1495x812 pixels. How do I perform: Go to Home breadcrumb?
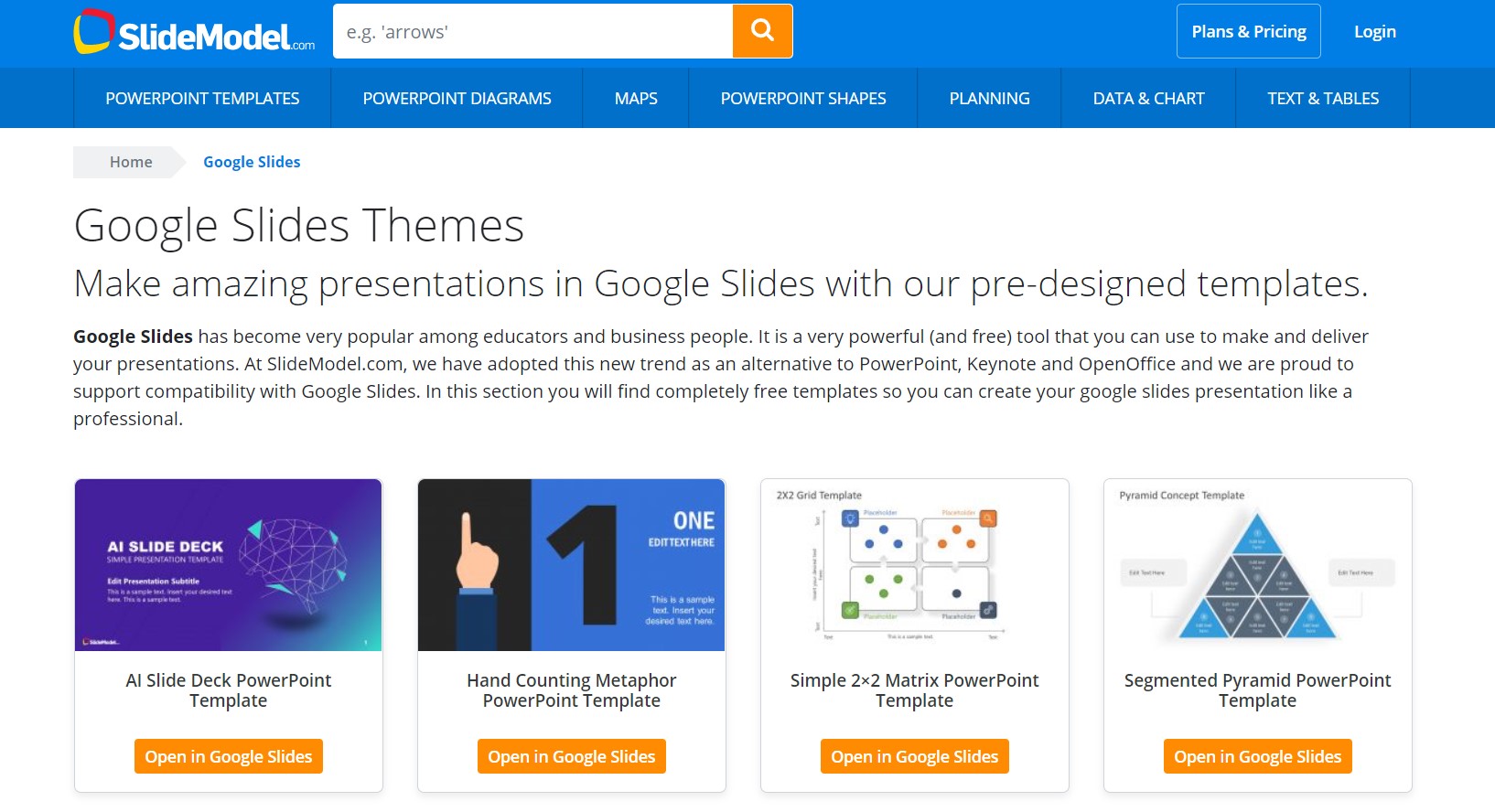click(x=131, y=162)
